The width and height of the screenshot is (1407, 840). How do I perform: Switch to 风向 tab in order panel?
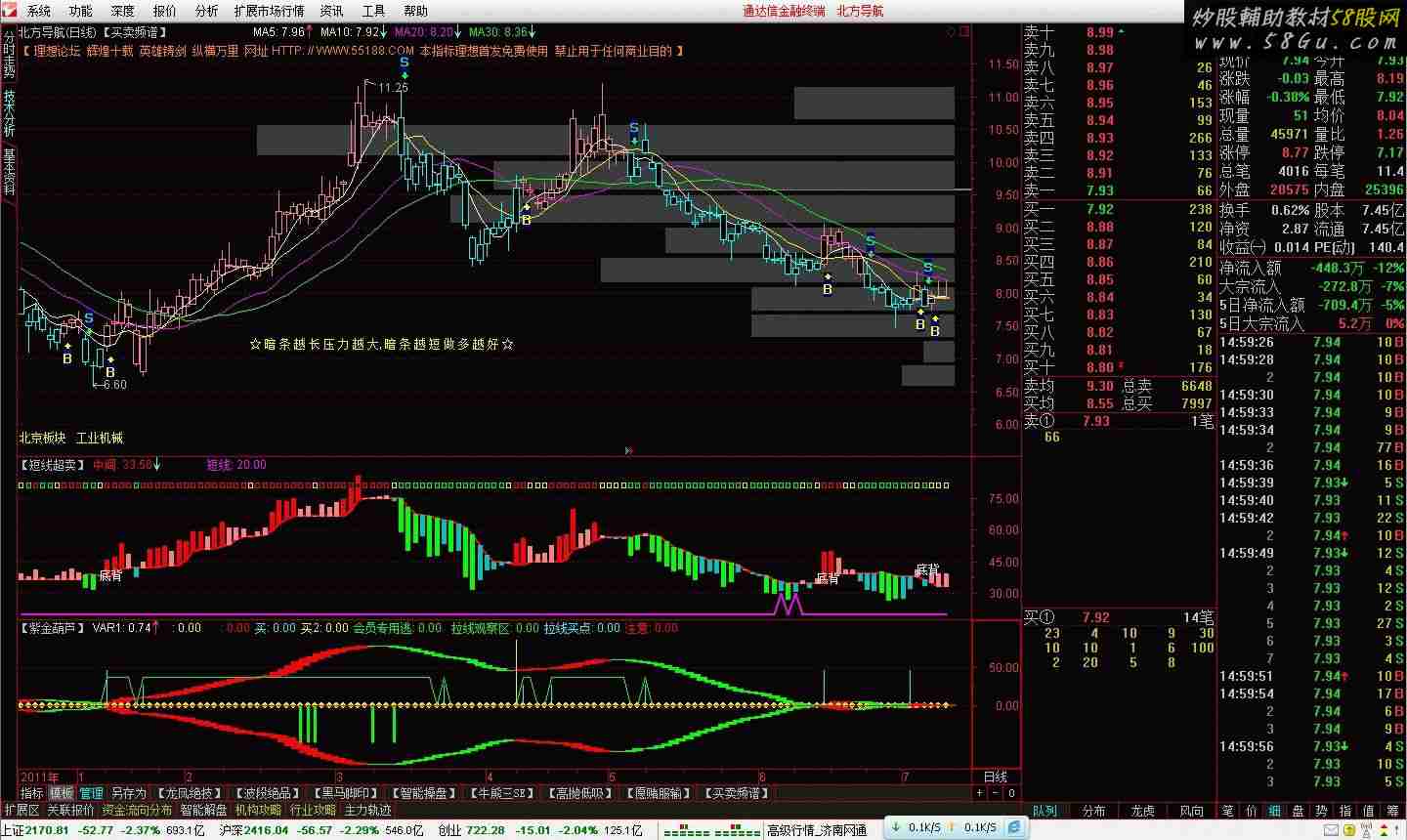tap(1192, 811)
